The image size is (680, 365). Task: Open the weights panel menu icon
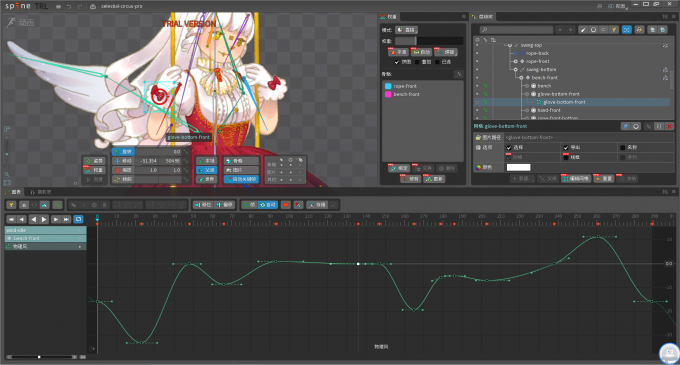coord(463,16)
